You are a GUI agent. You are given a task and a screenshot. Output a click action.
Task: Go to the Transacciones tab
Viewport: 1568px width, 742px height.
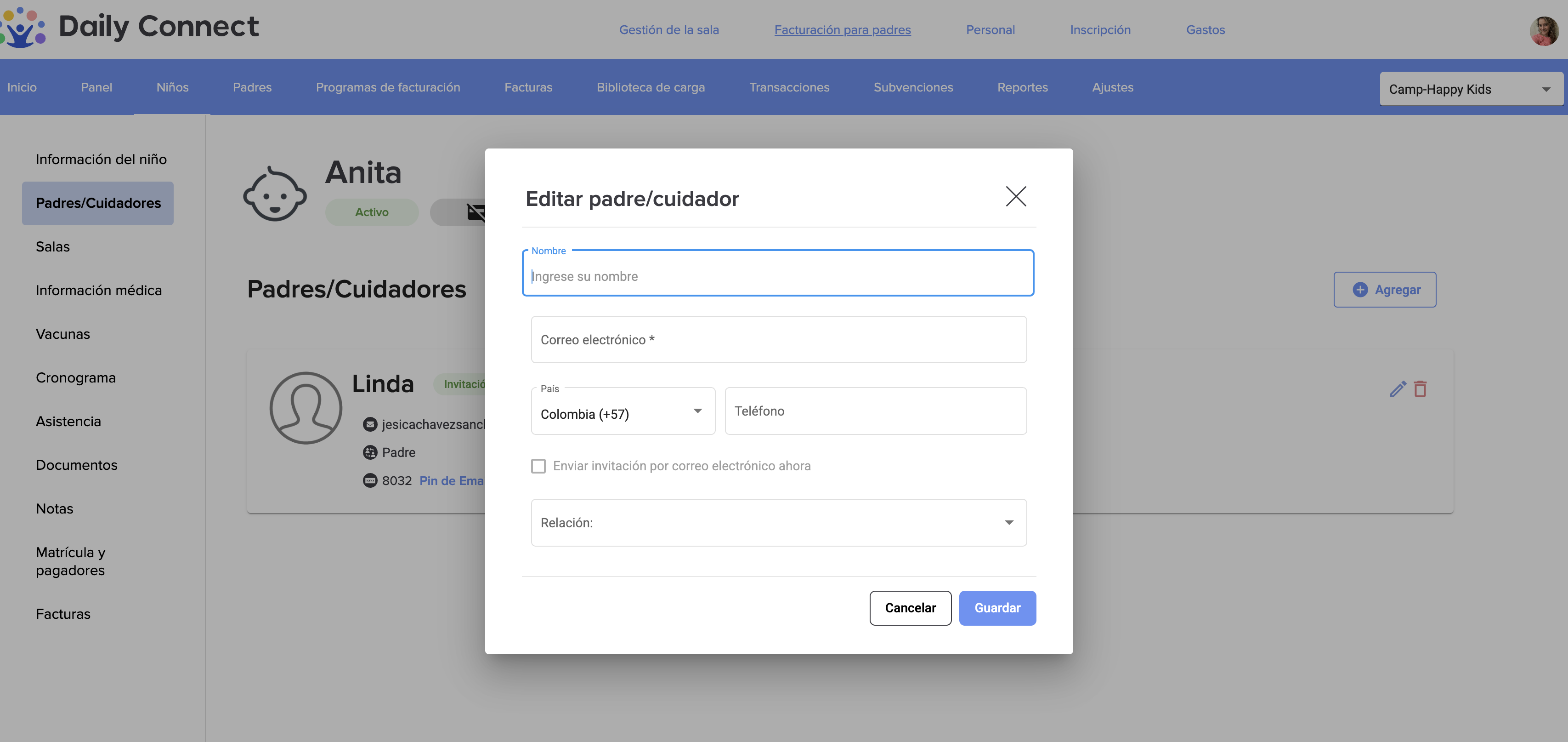click(x=789, y=87)
